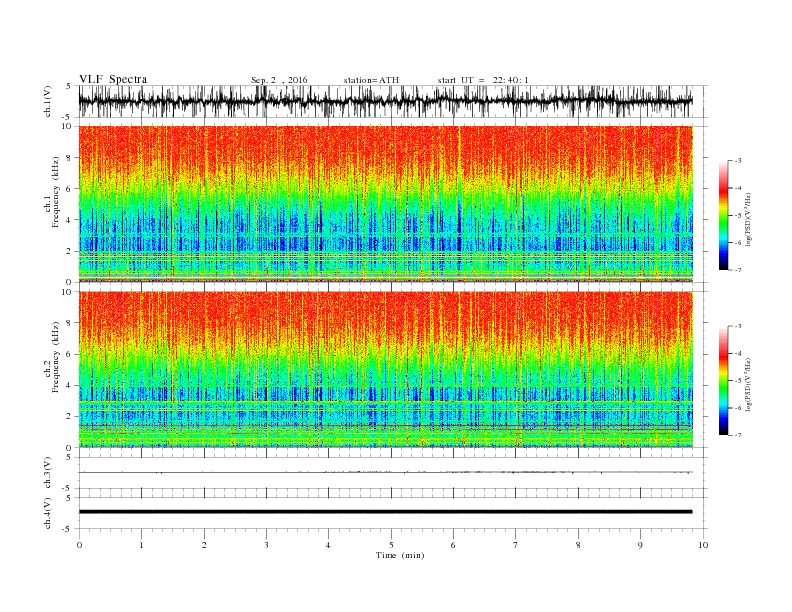Click the '3' tick on the time axis
The image size is (792, 612).
(266, 545)
